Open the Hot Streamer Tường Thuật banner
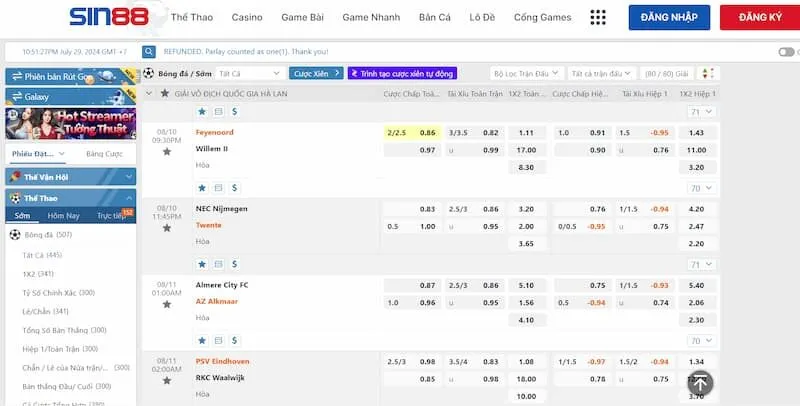This screenshot has width=800, height=406. (x=70, y=123)
